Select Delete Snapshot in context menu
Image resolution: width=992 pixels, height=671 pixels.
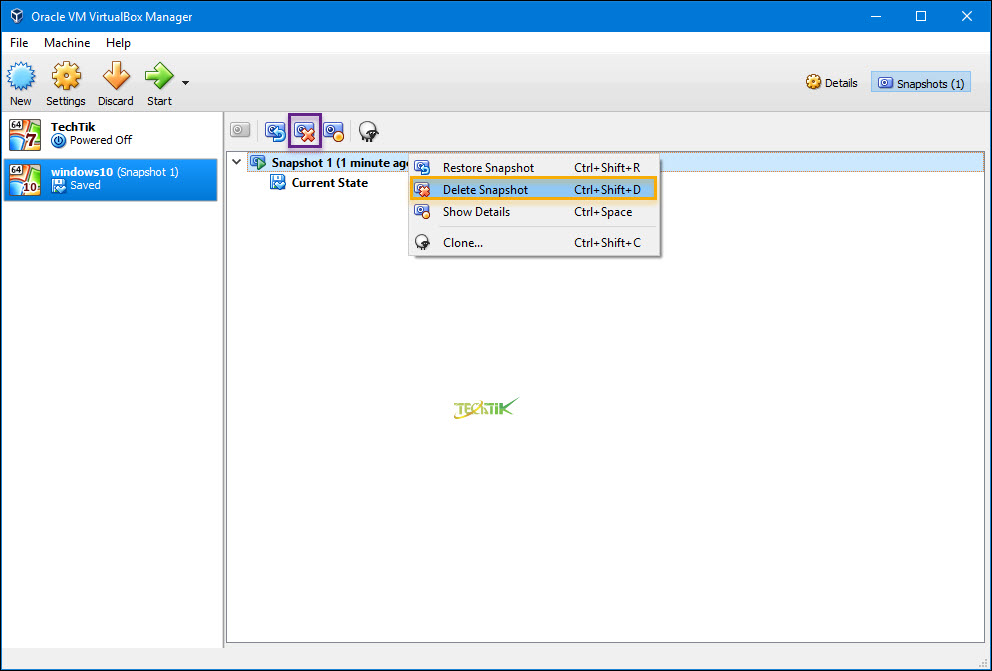(x=485, y=190)
